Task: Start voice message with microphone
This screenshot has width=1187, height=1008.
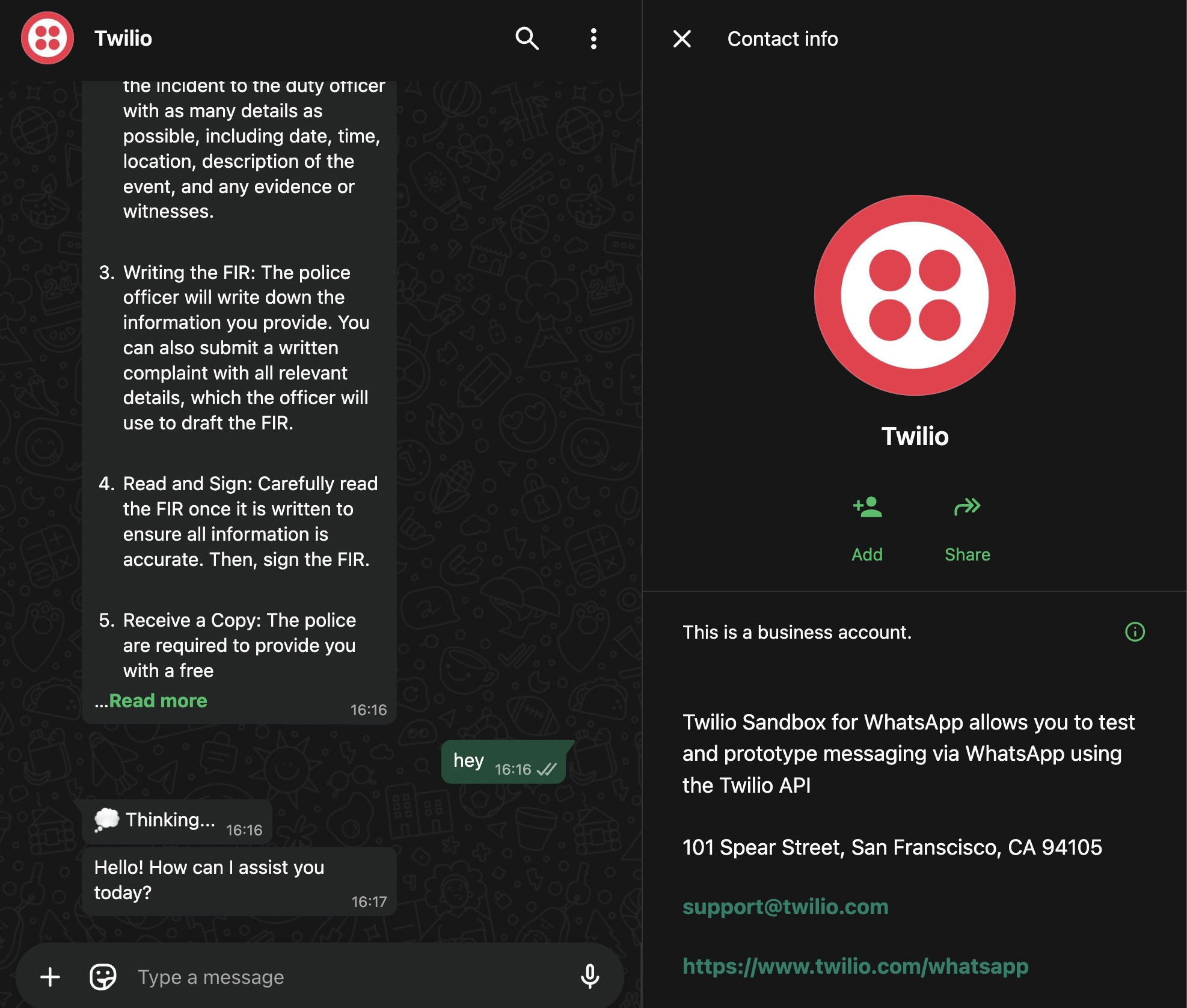Action: tap(589, 977)
